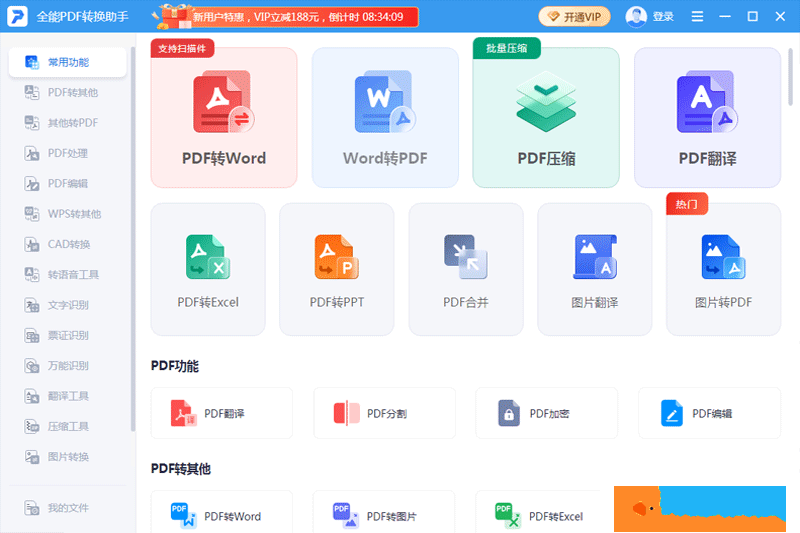
Task: Open the 常用功能 sidebar section
Action: pyautogui.click(x=67, y=62)
